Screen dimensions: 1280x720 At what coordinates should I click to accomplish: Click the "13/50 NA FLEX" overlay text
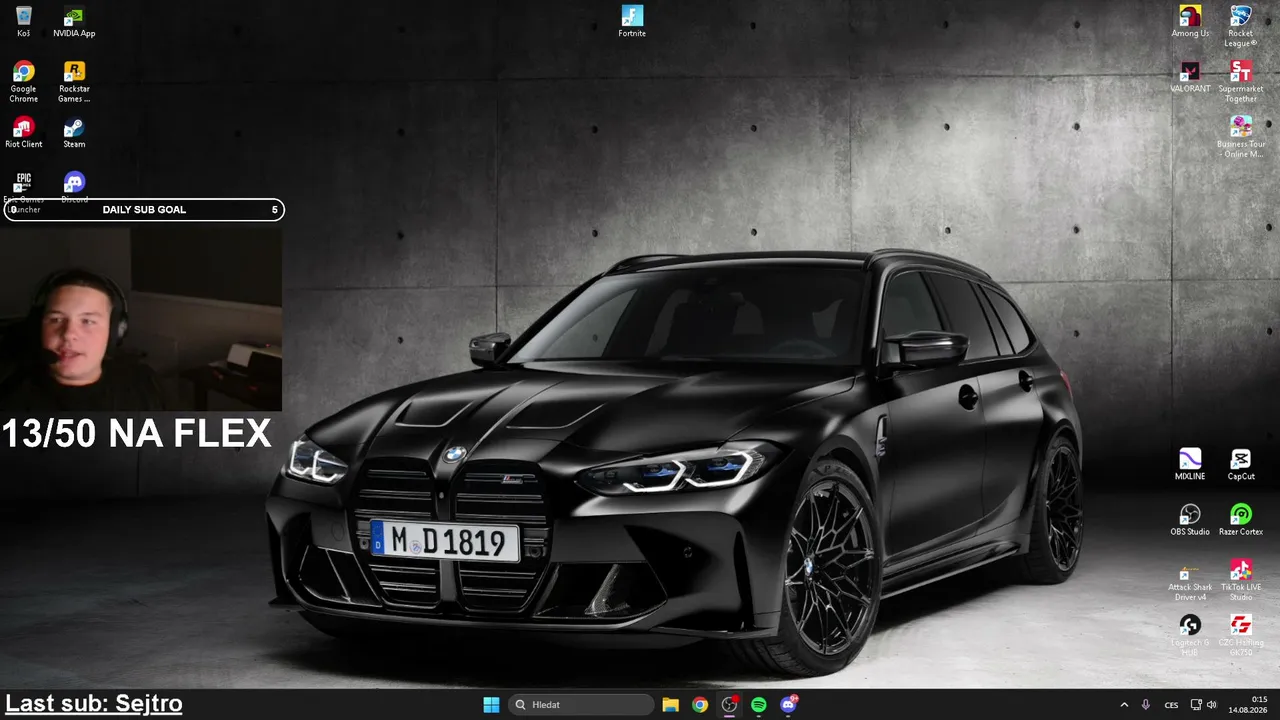[136, 434]
